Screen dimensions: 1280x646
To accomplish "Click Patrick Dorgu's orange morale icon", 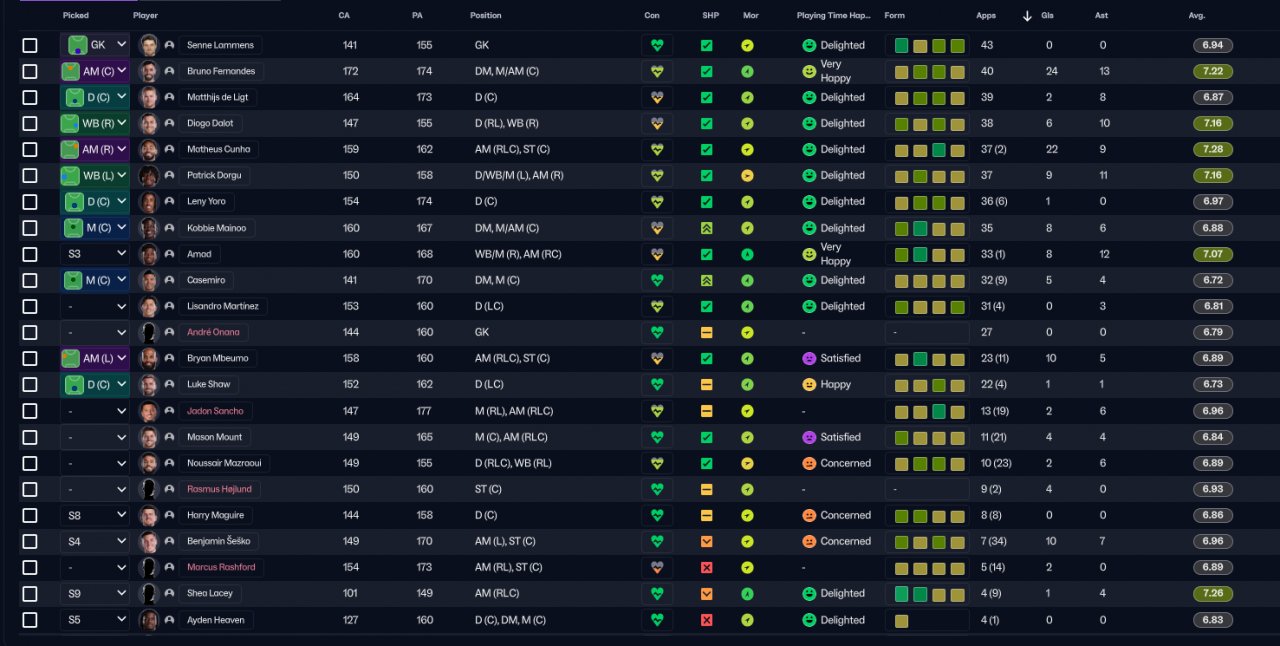I will click(x=747, y=176).
